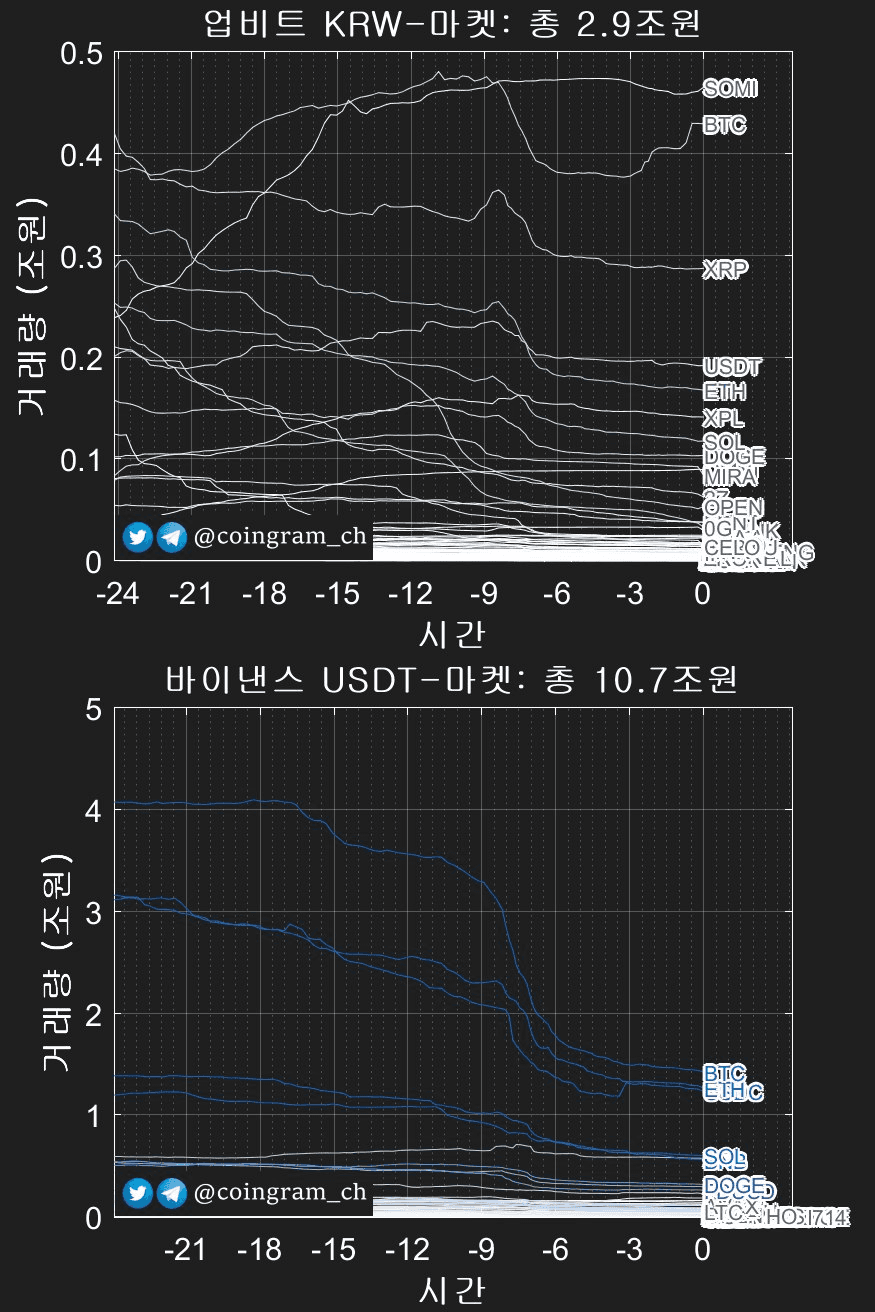Screen dimensions: 875x1312
Task: Select the XRP label in the Upbit chart
Action: 725,270
